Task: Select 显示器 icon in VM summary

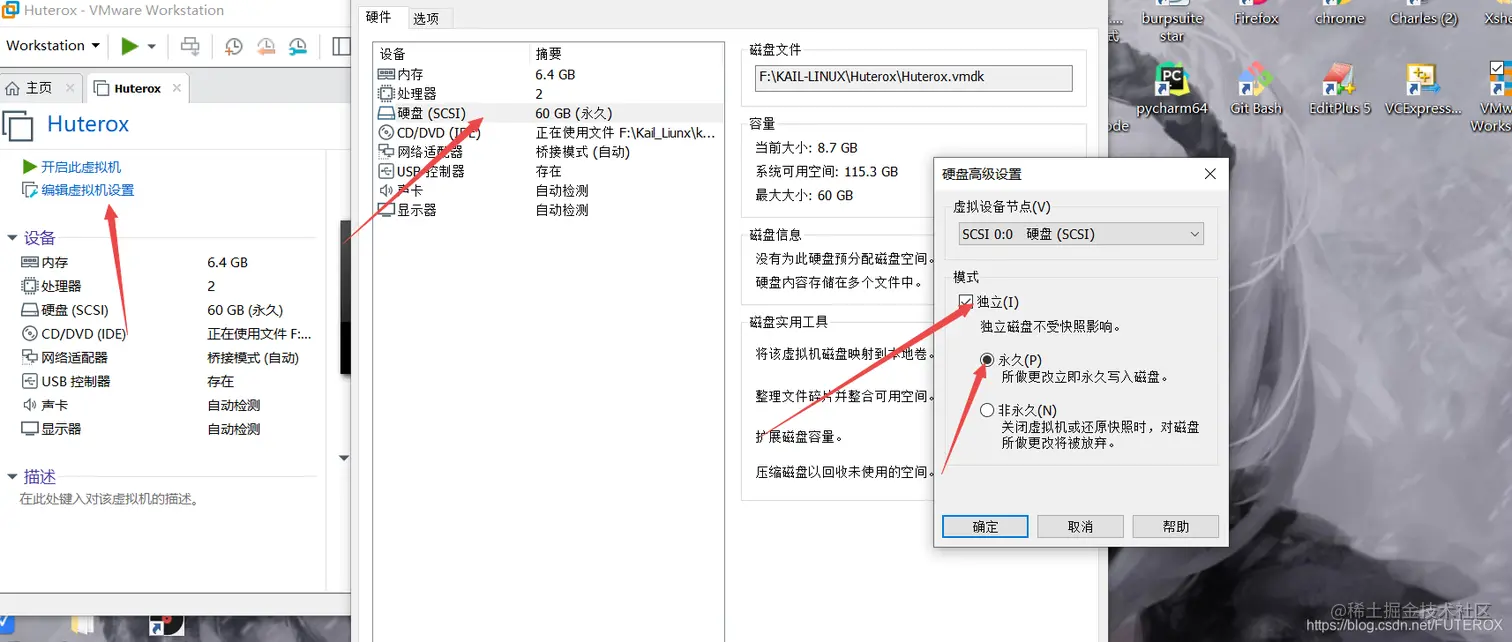Action: point(30,429)
